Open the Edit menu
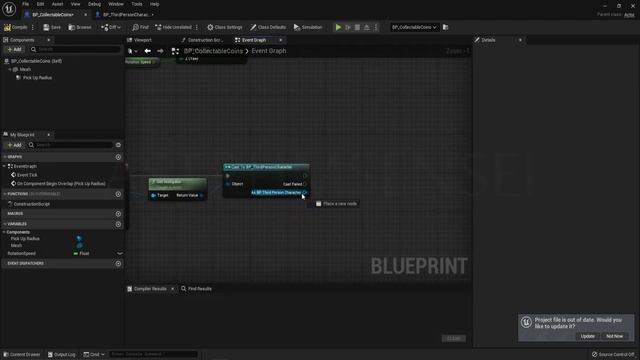The height and width of the screenshot is (360, 640). click(x=40, y=4)
